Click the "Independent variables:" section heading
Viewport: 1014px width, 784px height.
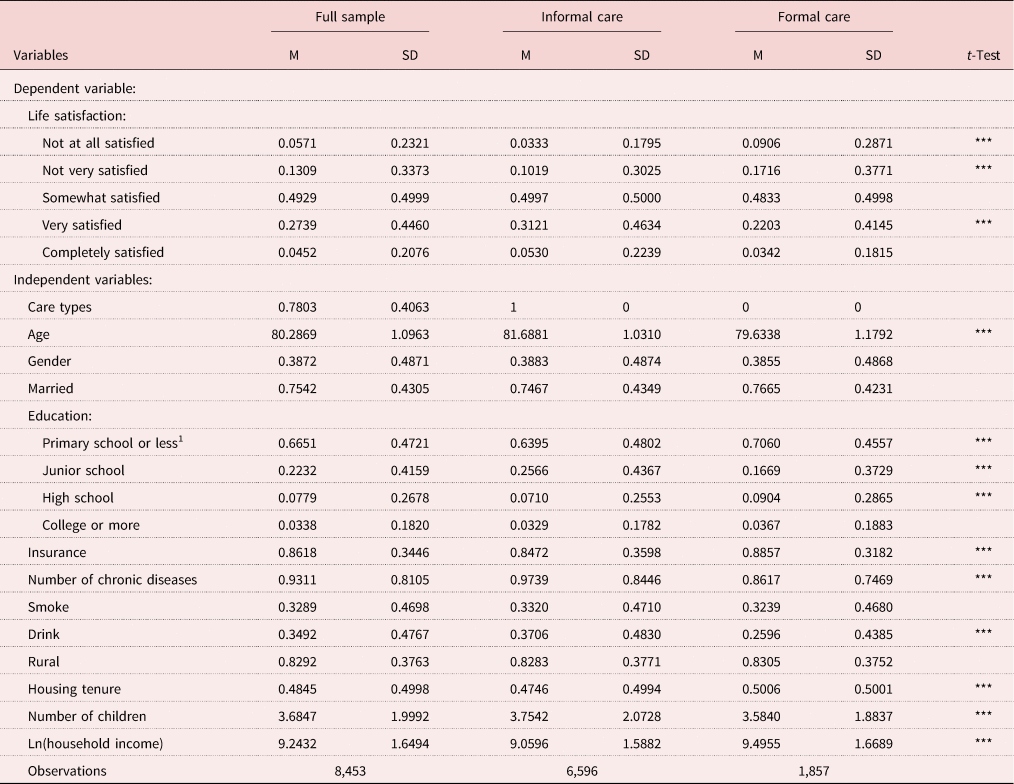click(x=82, y=280)
